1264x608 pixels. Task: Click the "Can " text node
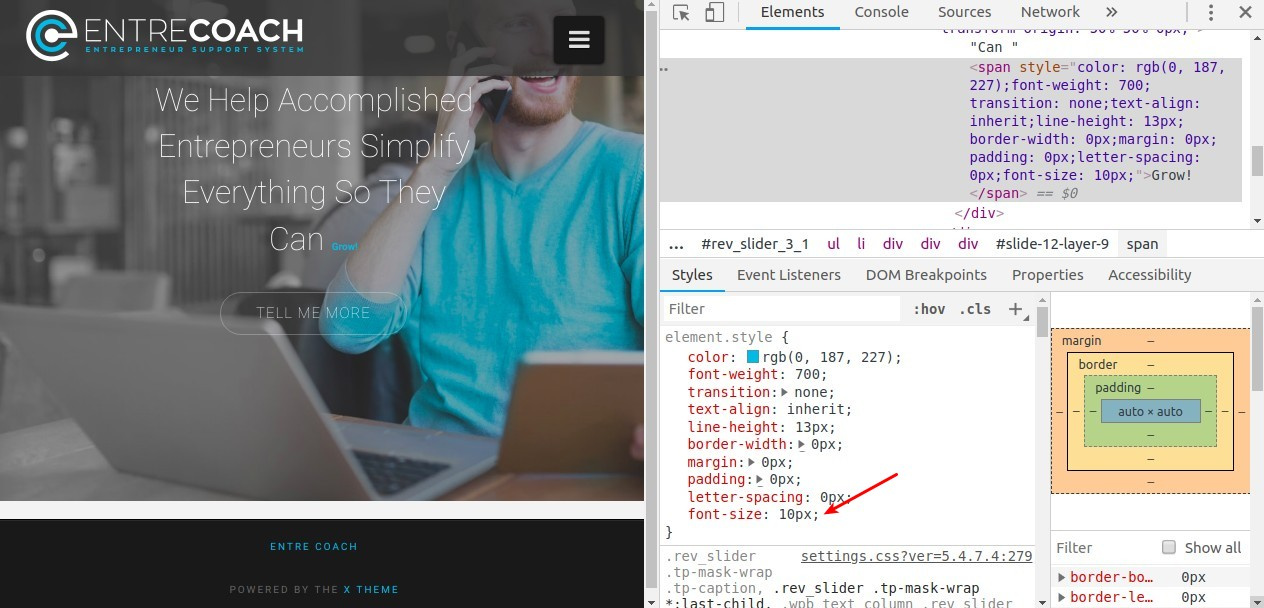993,48
